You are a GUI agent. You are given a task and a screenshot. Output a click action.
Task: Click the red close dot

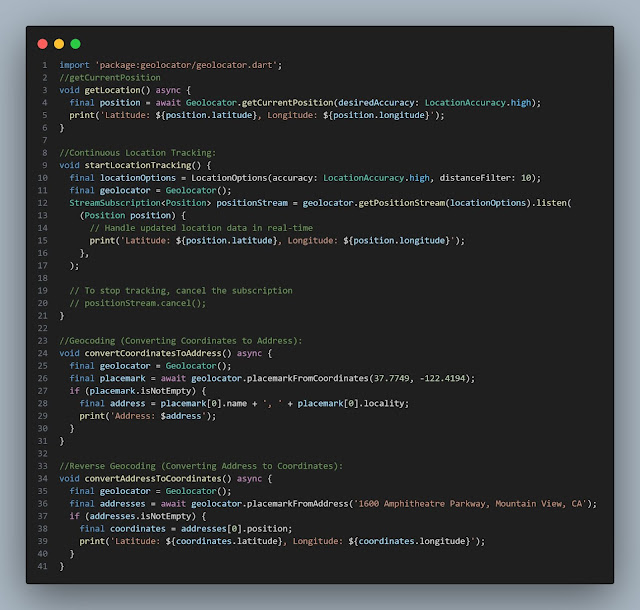[x=42, y=44]
